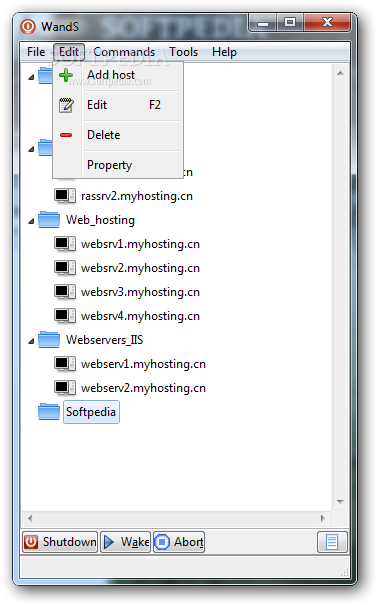Select host websrv1.myhosting.cn
Screen dimensions: 378x606
click(x=140, y=244)
